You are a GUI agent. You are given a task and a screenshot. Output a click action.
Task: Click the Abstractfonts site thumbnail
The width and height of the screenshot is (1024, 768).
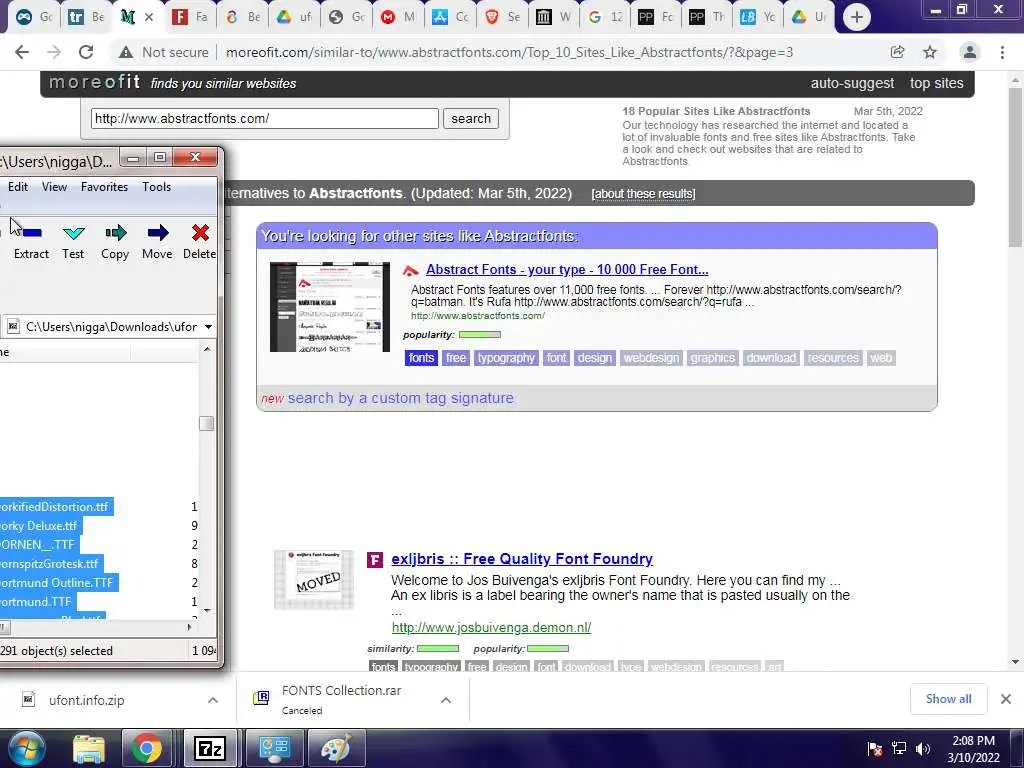(330, 307)
